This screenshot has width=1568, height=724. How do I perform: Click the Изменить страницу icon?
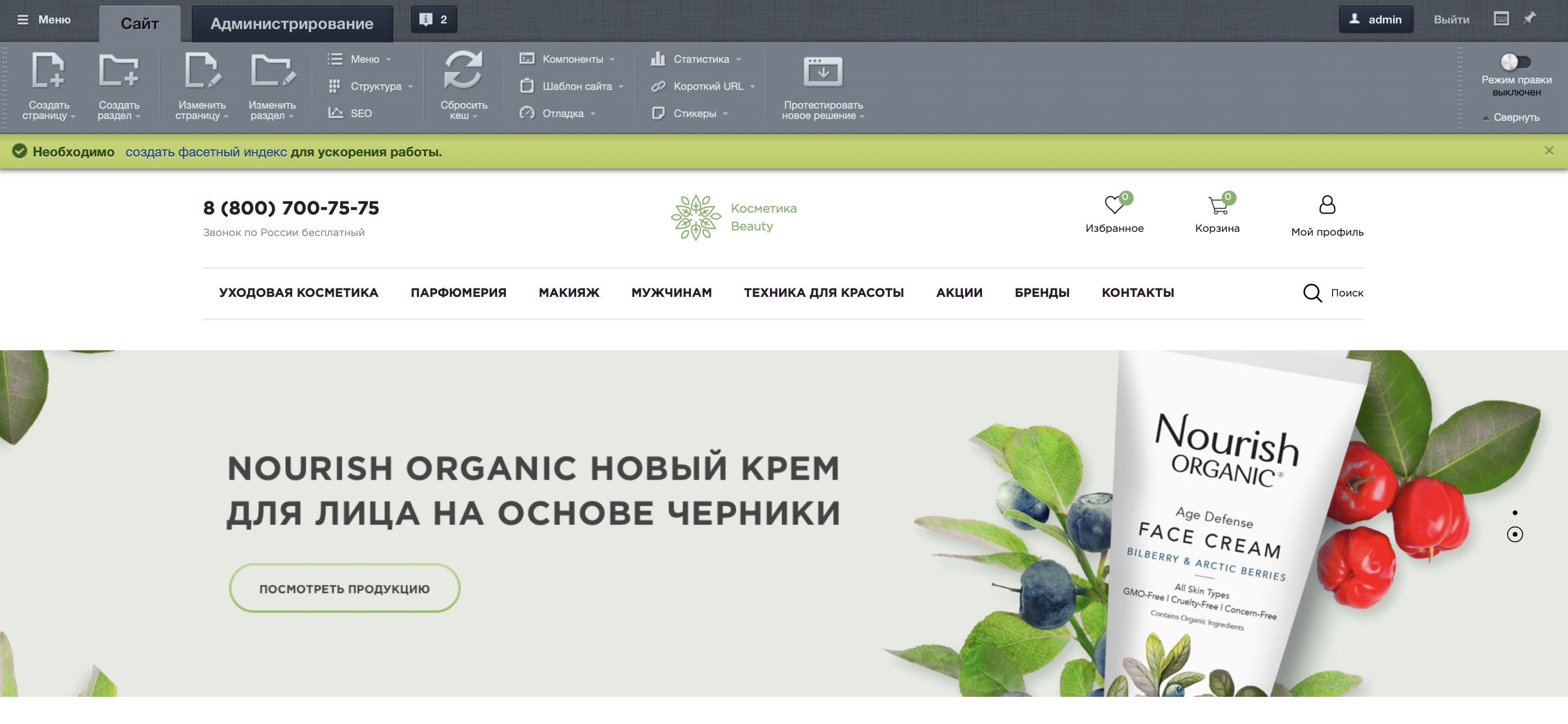[202, 71]
